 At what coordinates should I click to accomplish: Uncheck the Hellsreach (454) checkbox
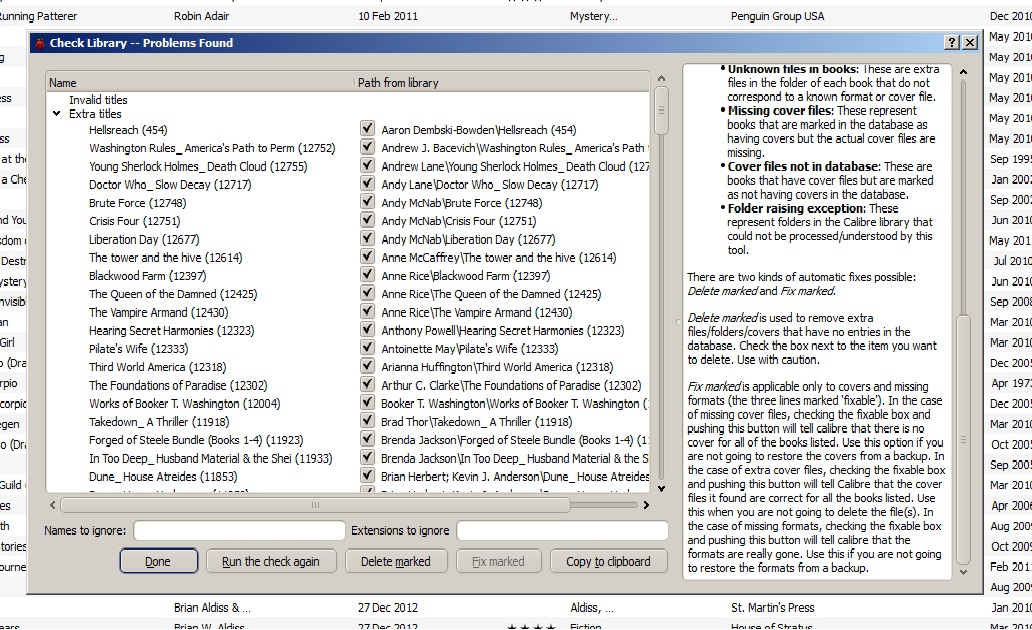367,128
